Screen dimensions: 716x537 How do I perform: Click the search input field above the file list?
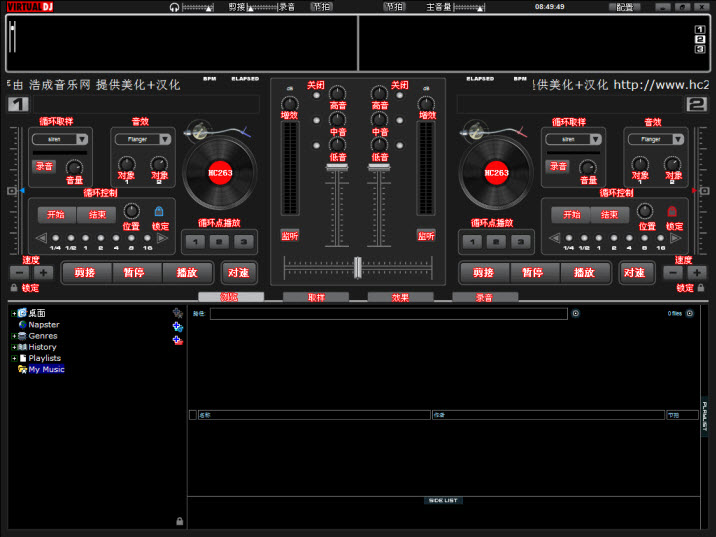(x=388, y=314)
